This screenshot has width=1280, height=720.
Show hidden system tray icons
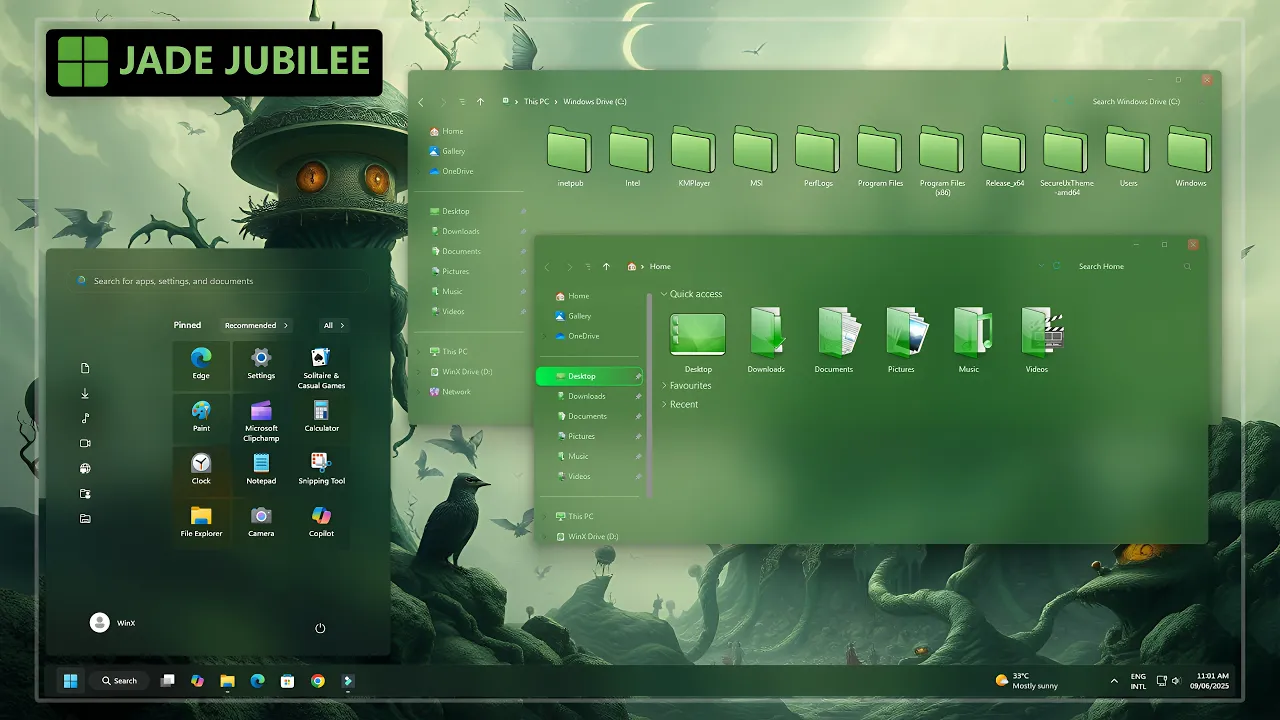coord(1114,681)
